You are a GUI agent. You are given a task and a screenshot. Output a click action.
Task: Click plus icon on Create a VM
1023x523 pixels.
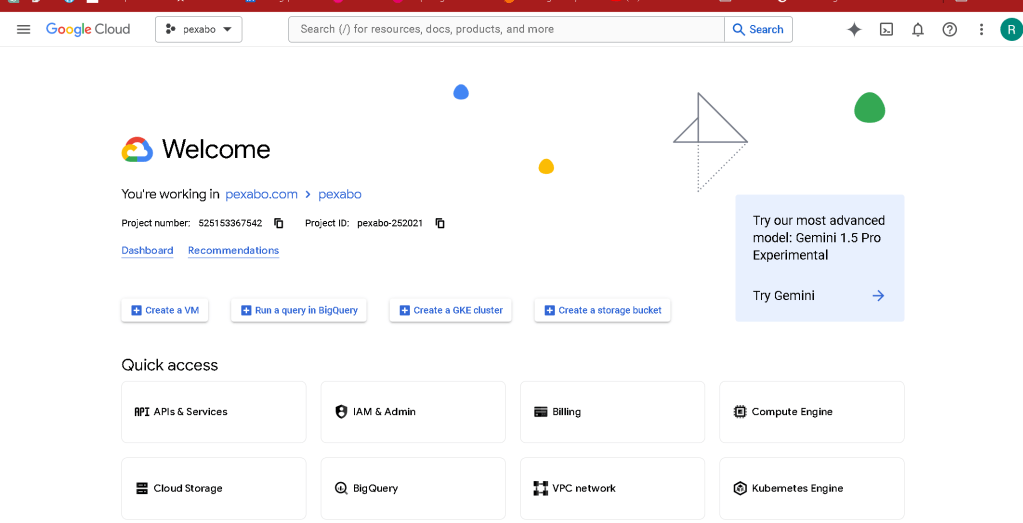click(136, 310)
